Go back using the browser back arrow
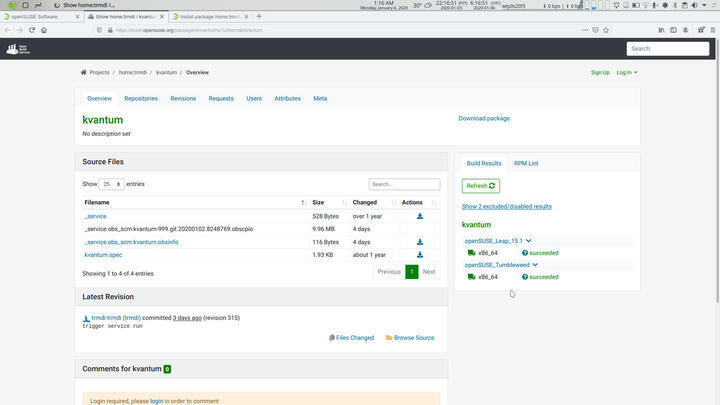Viewport: 720px width, 405px height. (x=7, y=30)
